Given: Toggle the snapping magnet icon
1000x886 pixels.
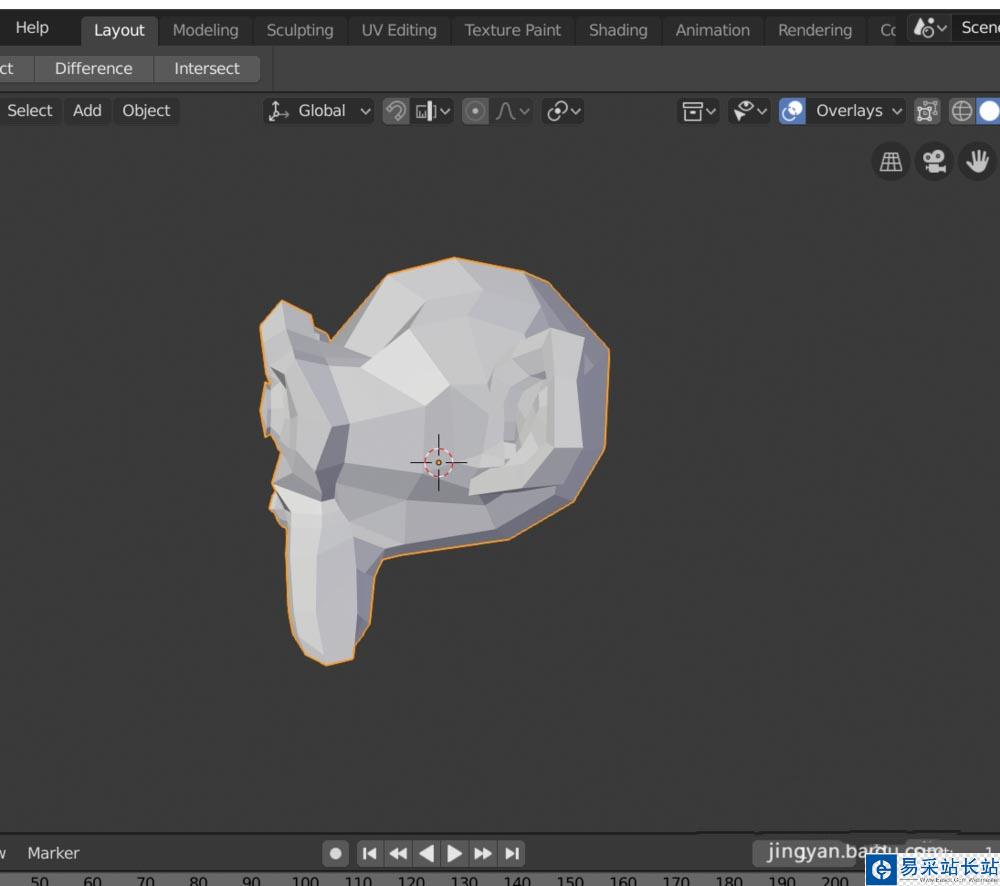Looking at the screenshot, I should 395,111.
